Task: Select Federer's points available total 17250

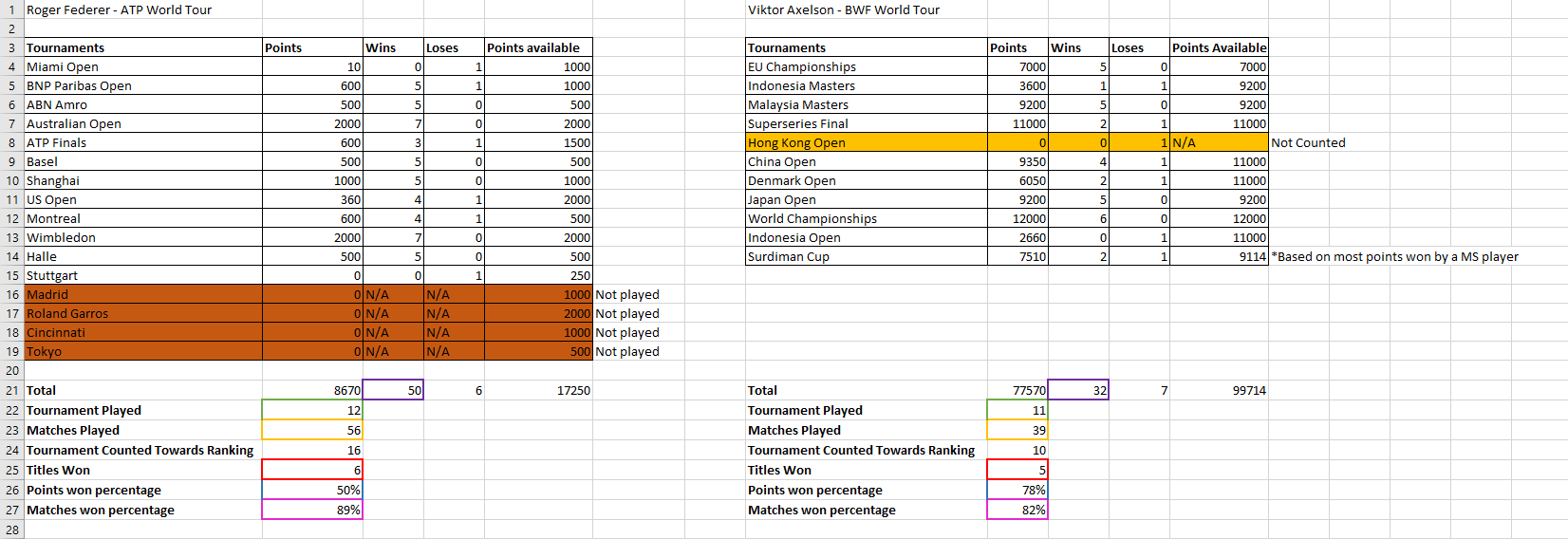Action: pyautogui.click(x=538, y=390)
